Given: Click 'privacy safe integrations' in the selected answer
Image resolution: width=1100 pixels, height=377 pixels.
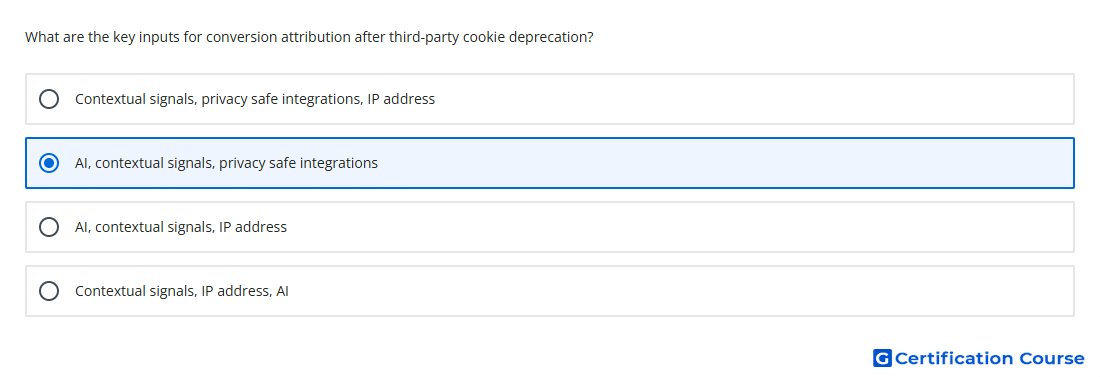Looking at the screenshot, I should (298, 163).
